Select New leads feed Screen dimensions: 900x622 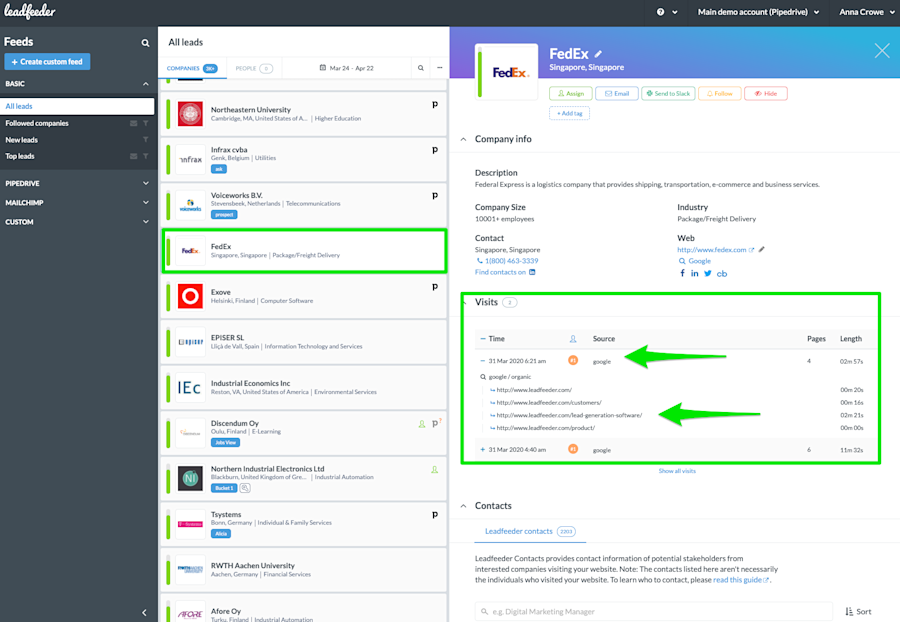point(22,139)
